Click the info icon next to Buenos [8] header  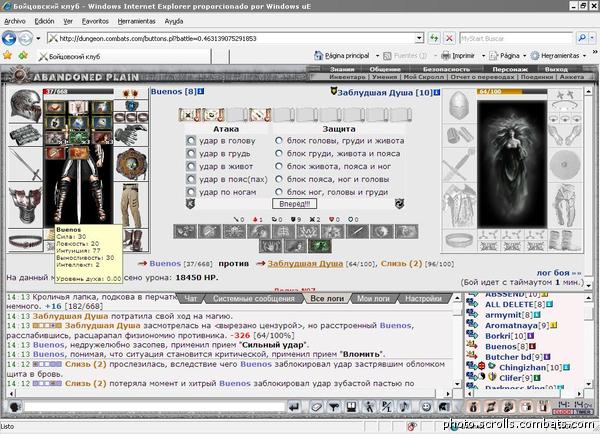[201, 91]
